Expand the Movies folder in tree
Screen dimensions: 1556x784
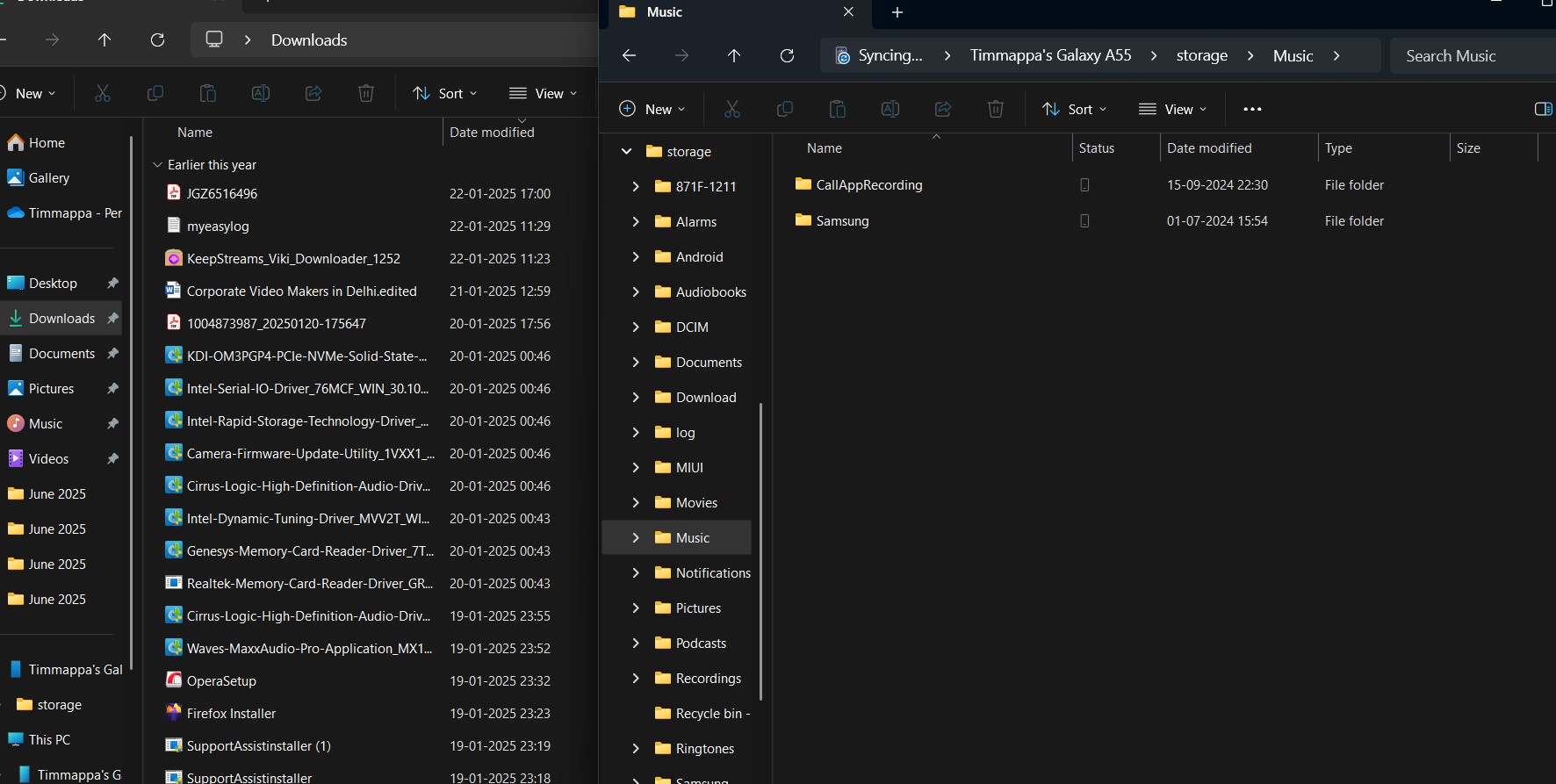[636, 502]
